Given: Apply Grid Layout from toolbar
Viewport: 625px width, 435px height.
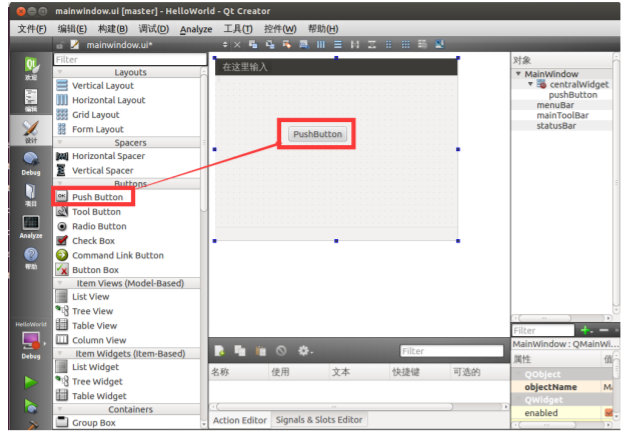Looking at the screenshot, I should [406, 44].
